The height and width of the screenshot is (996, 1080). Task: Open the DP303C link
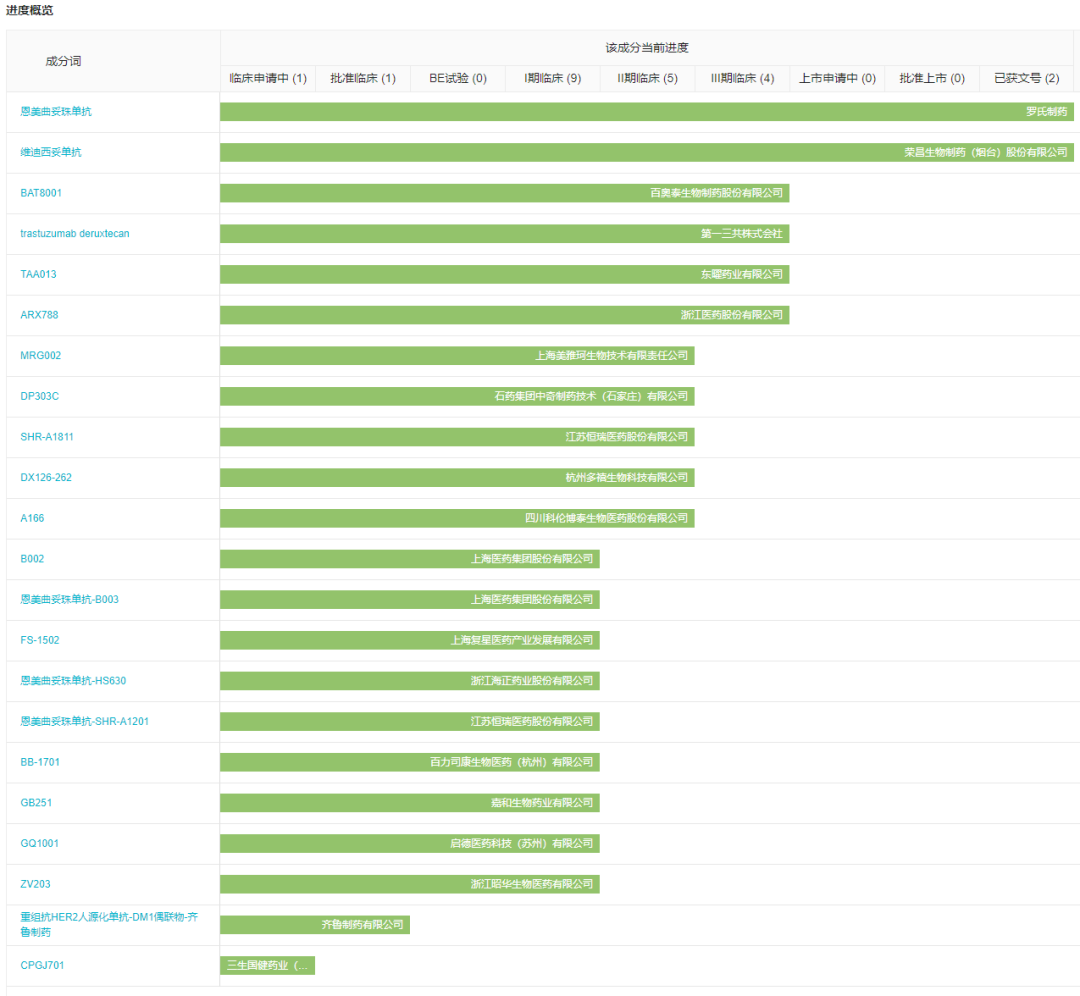pyautogui.click(x=40, y=396)
